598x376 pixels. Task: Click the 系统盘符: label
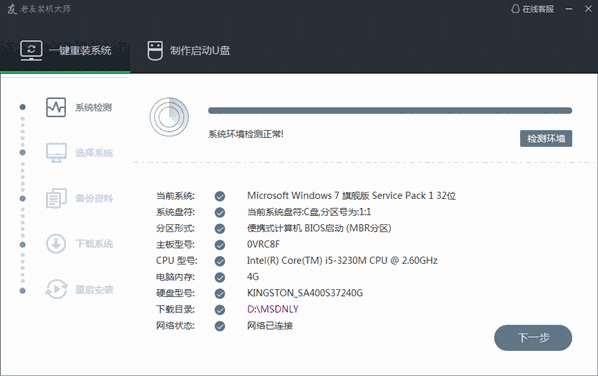175,212
